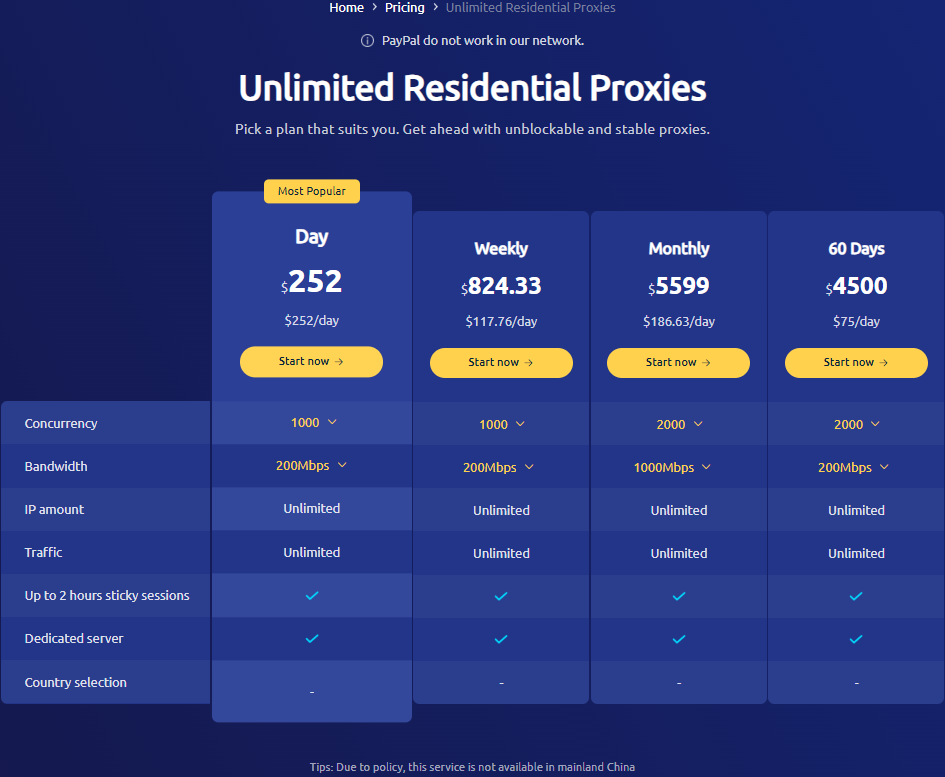Start now on the Monthly plan
The width and height of the screenshot is (945, 777).
(x=679, y=363)
